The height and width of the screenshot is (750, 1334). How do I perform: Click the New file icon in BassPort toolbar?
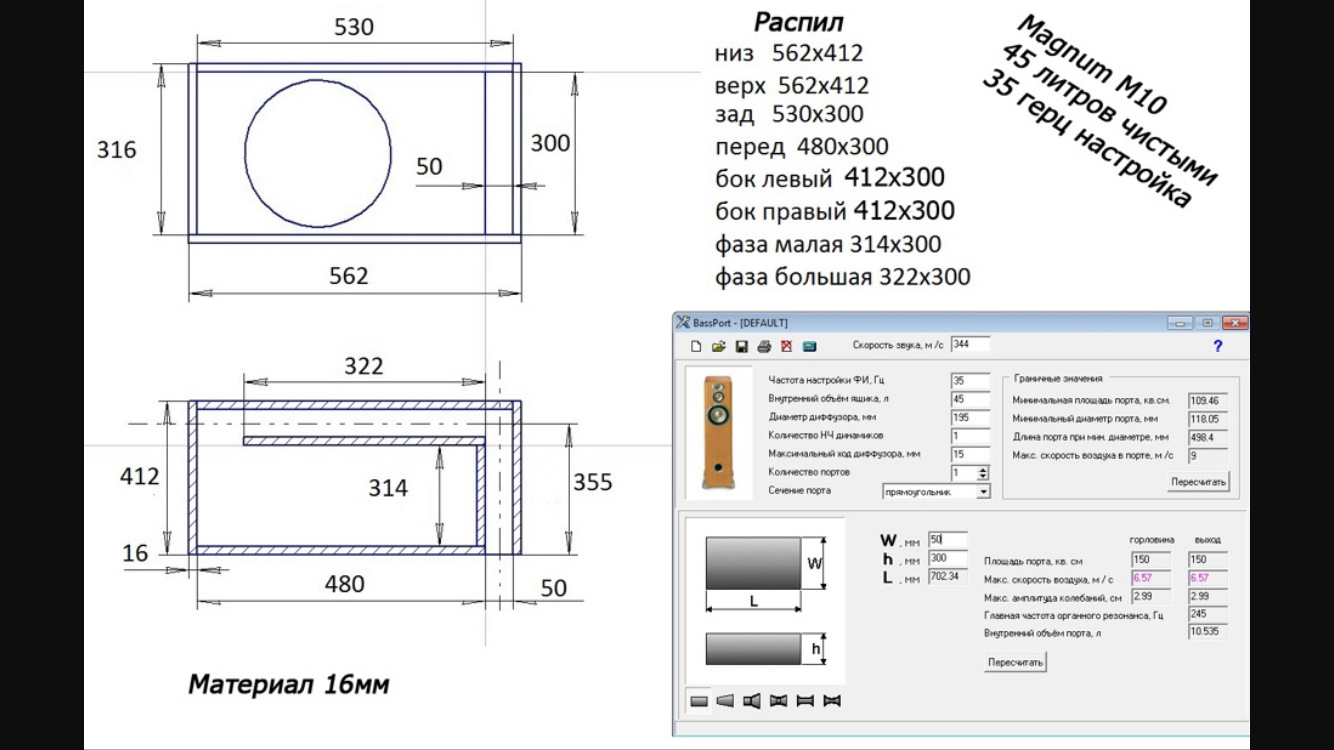tap(697, 347)
